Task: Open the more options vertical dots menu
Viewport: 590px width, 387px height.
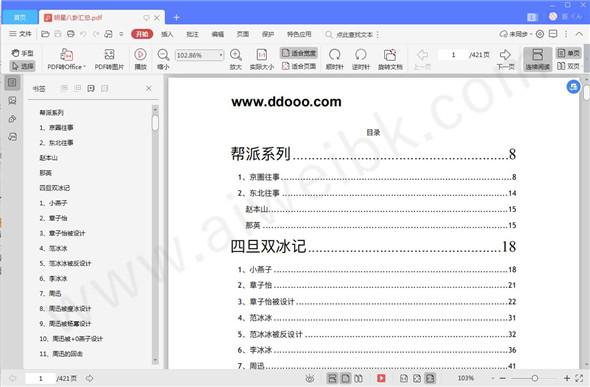Action: click(566, 34)
